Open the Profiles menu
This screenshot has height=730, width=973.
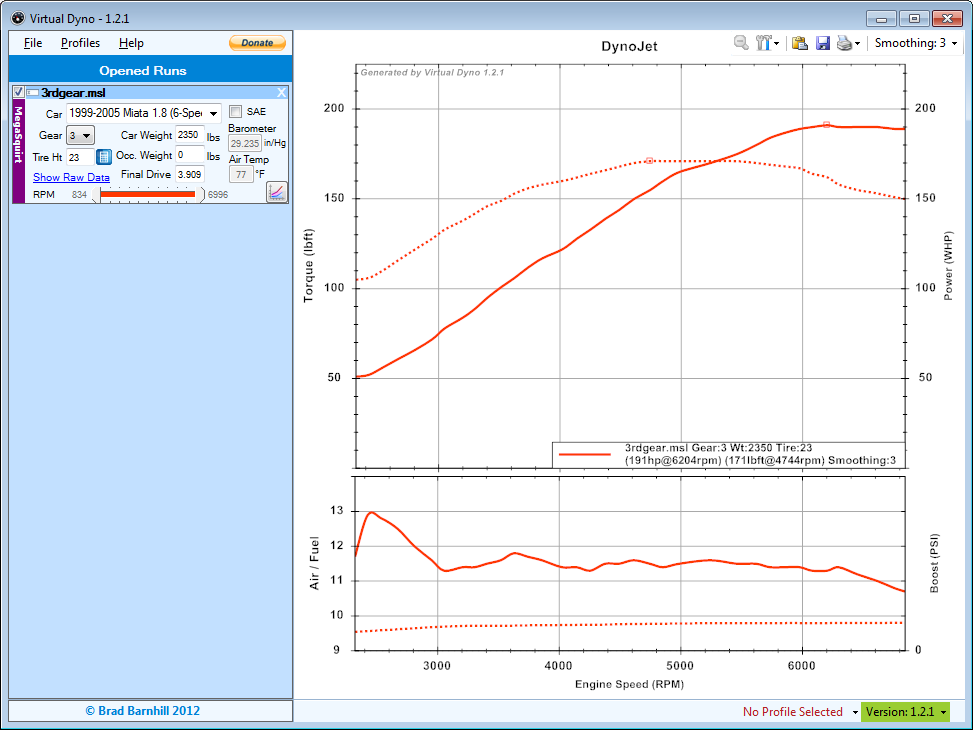pos(80,43)
